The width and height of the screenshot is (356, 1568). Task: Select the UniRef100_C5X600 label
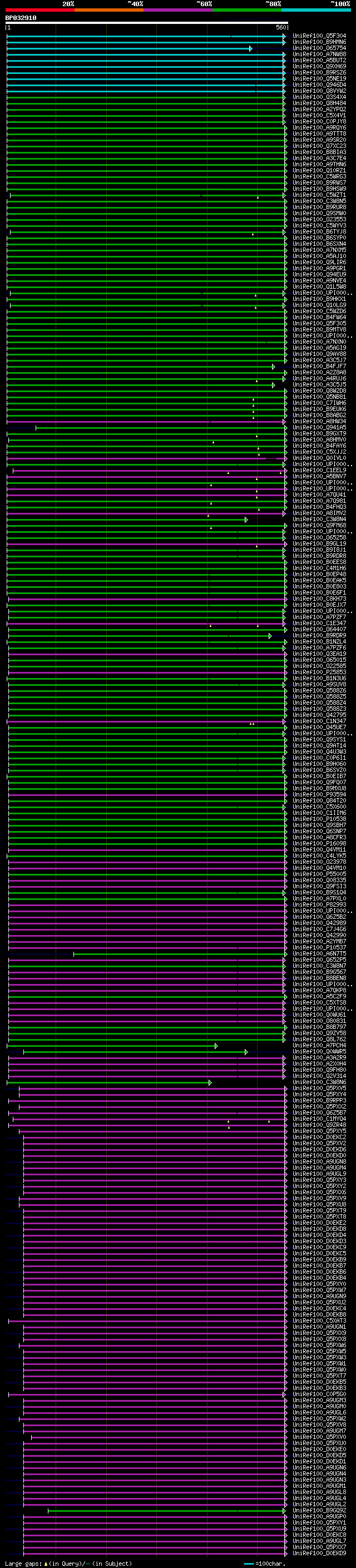[319, 807]
